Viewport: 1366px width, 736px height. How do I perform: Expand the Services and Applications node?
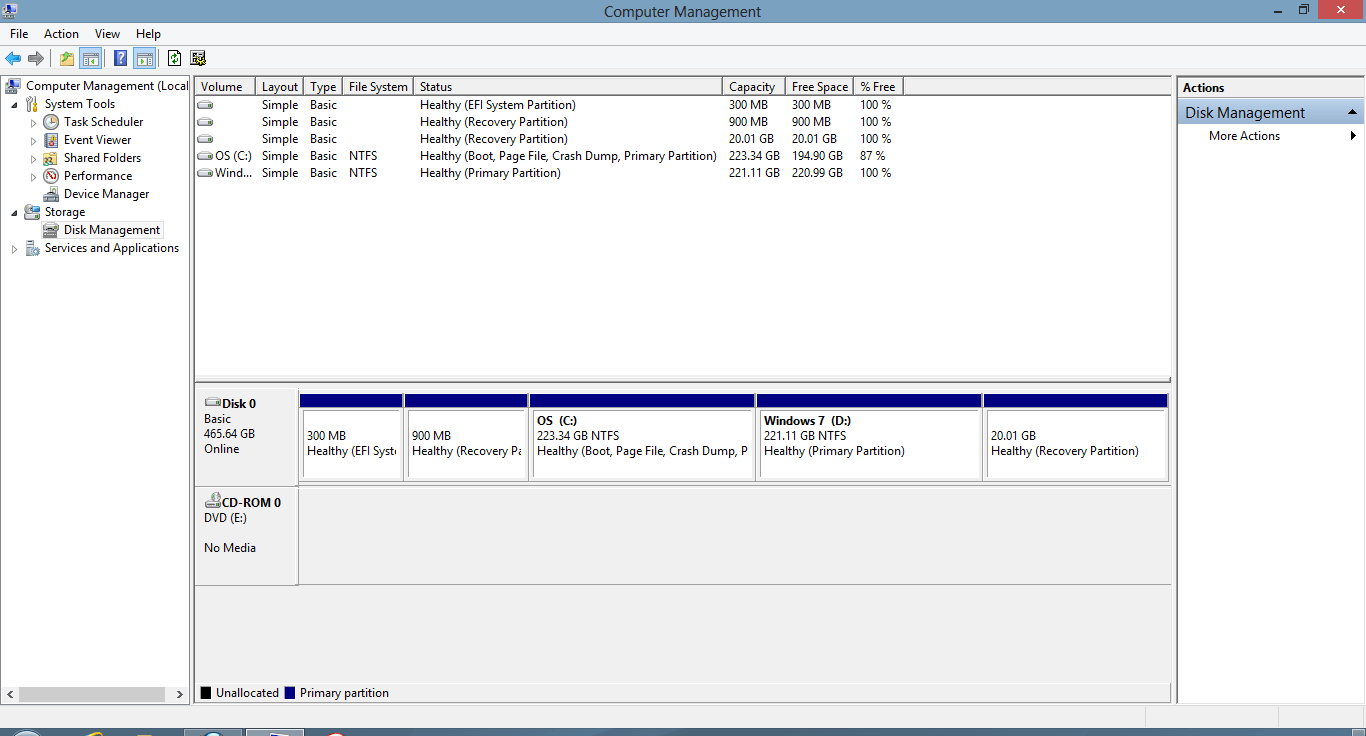click(x=14, y=249)
